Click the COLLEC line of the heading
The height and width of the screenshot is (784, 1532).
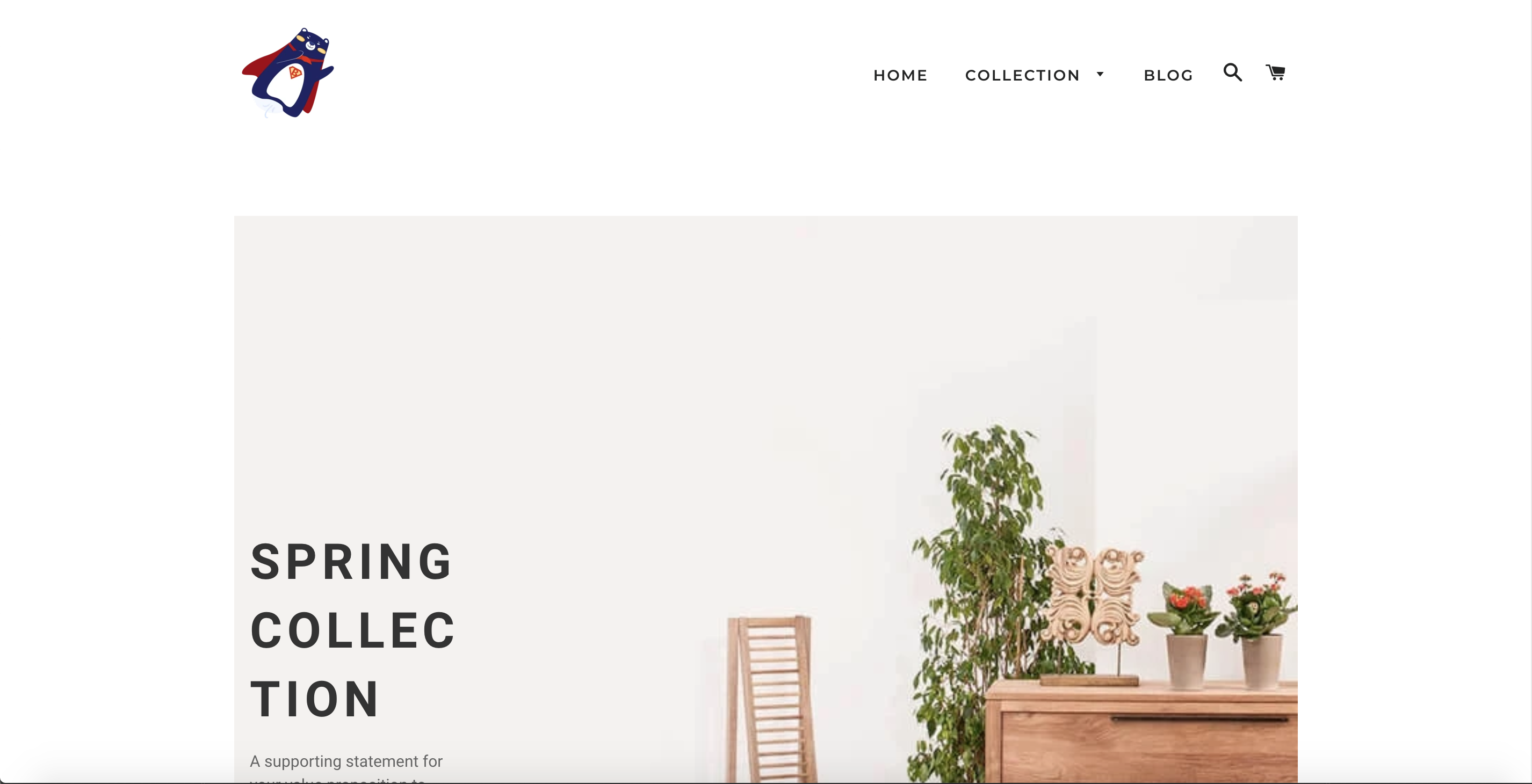click(x=353, y=630)
